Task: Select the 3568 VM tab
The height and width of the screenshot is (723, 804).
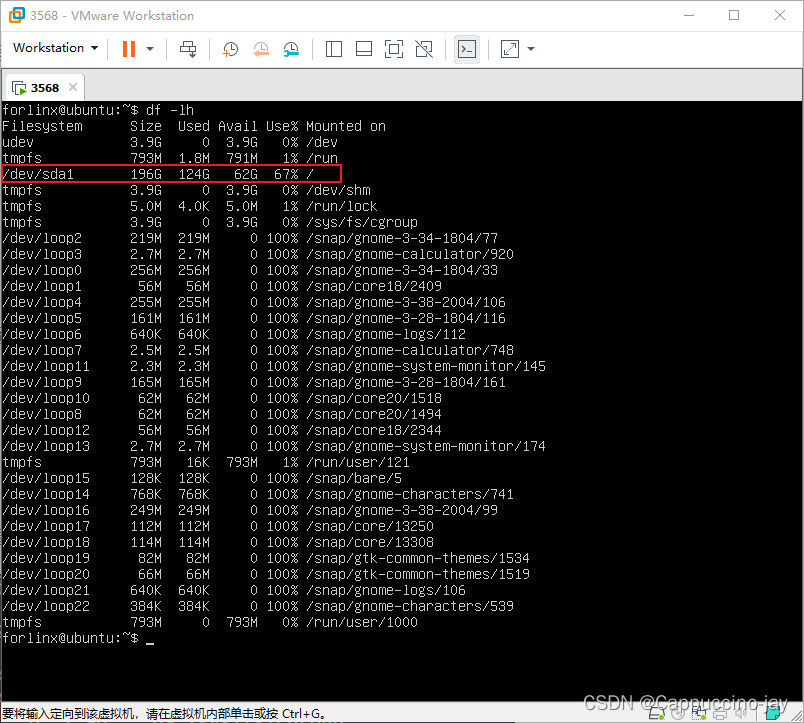Action: 45,88
